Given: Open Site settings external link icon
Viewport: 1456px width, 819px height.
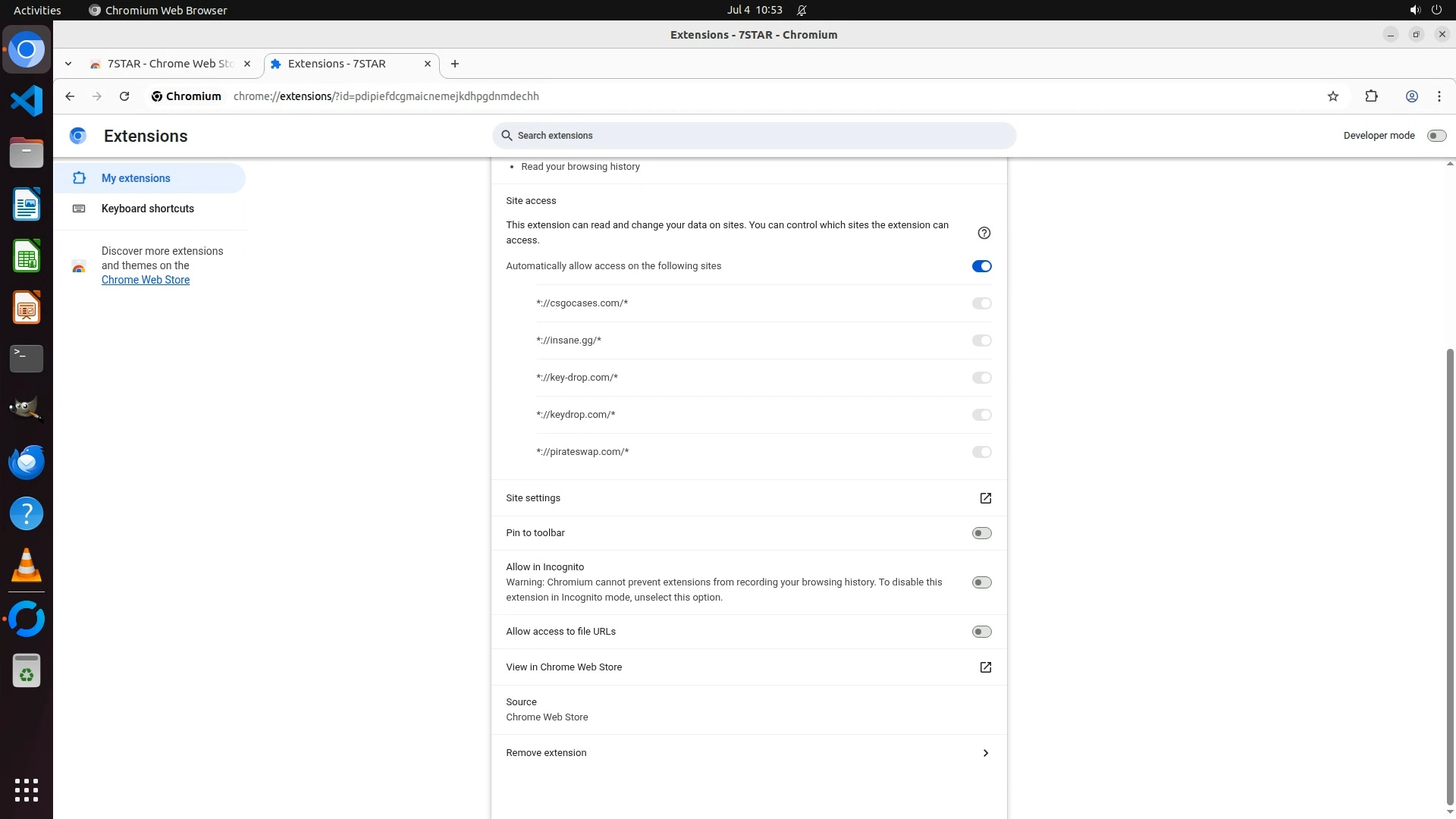Looking at the screenshot, I should pyautogui.click(x=985, y=498).
